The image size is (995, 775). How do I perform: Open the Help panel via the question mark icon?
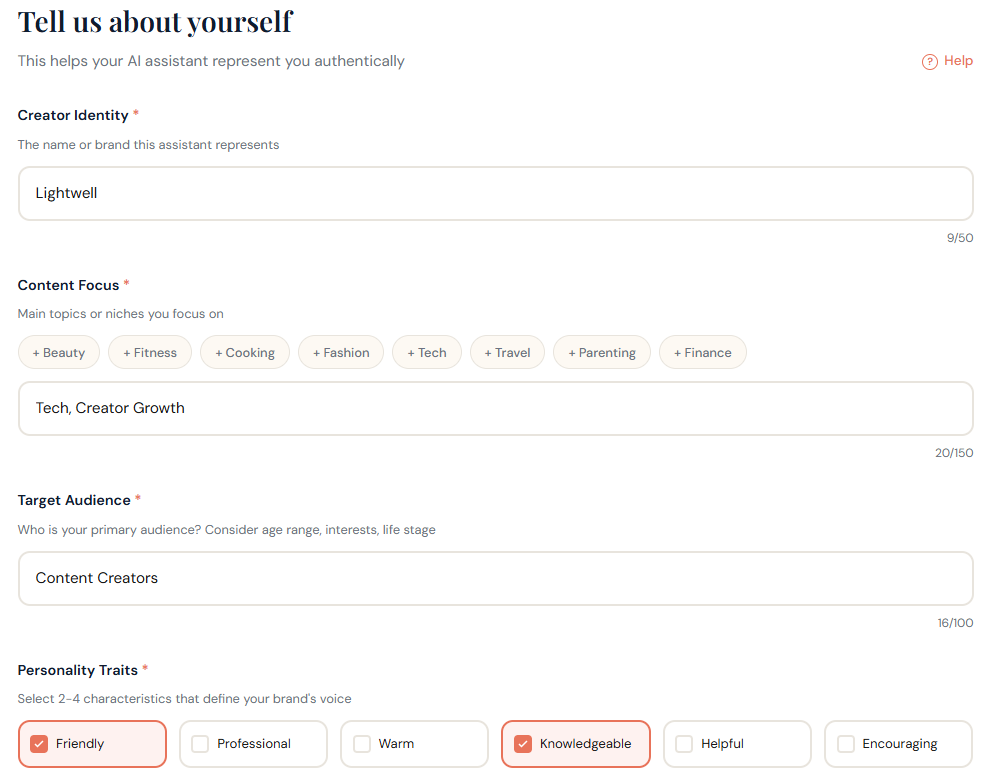click(x=927, y=61)
